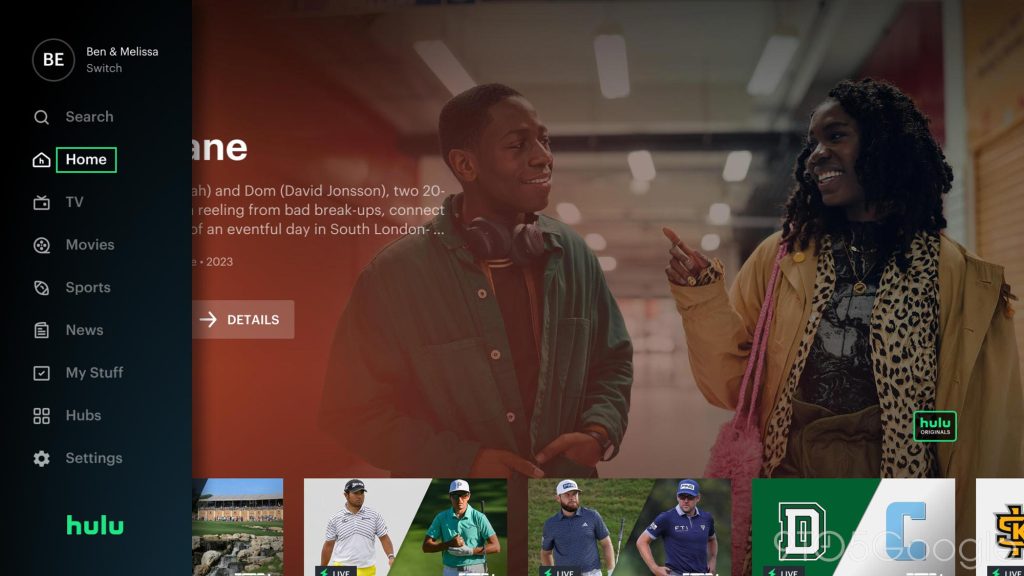Select the My Stuff checkmark icon
Screen dimensions: 1024x576
pyautogui.click(x=41, y=373)
